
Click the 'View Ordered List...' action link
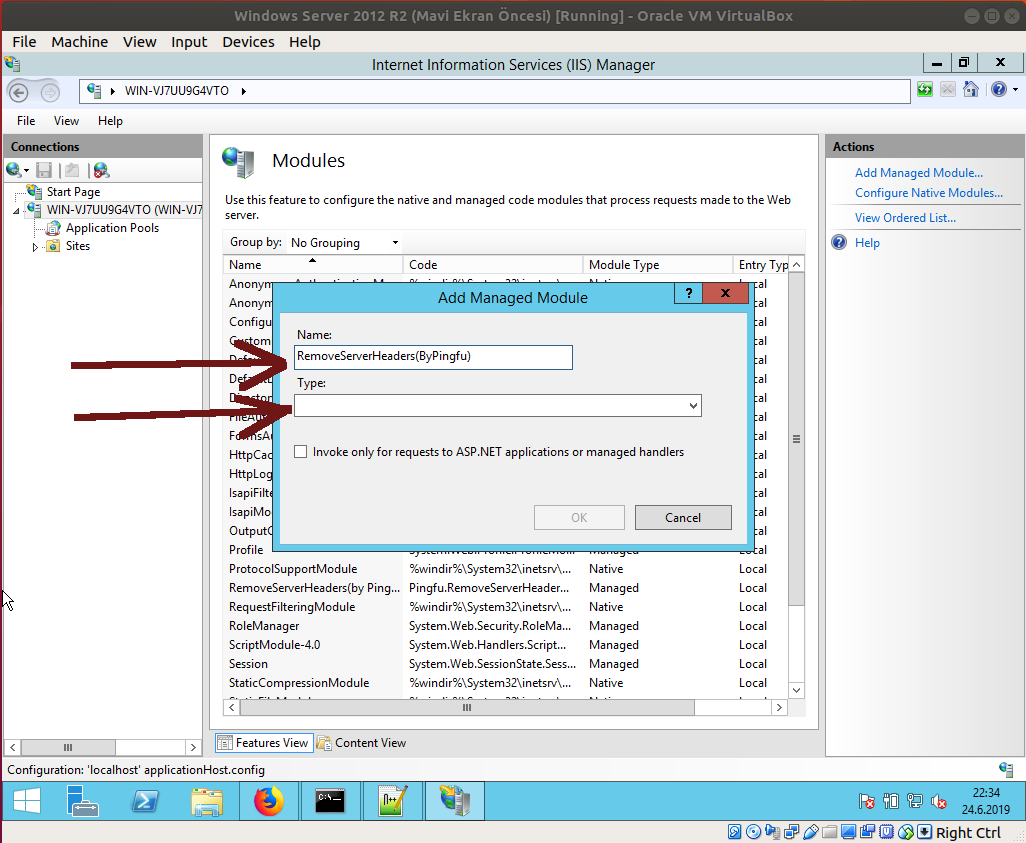[x=905, y=218]
